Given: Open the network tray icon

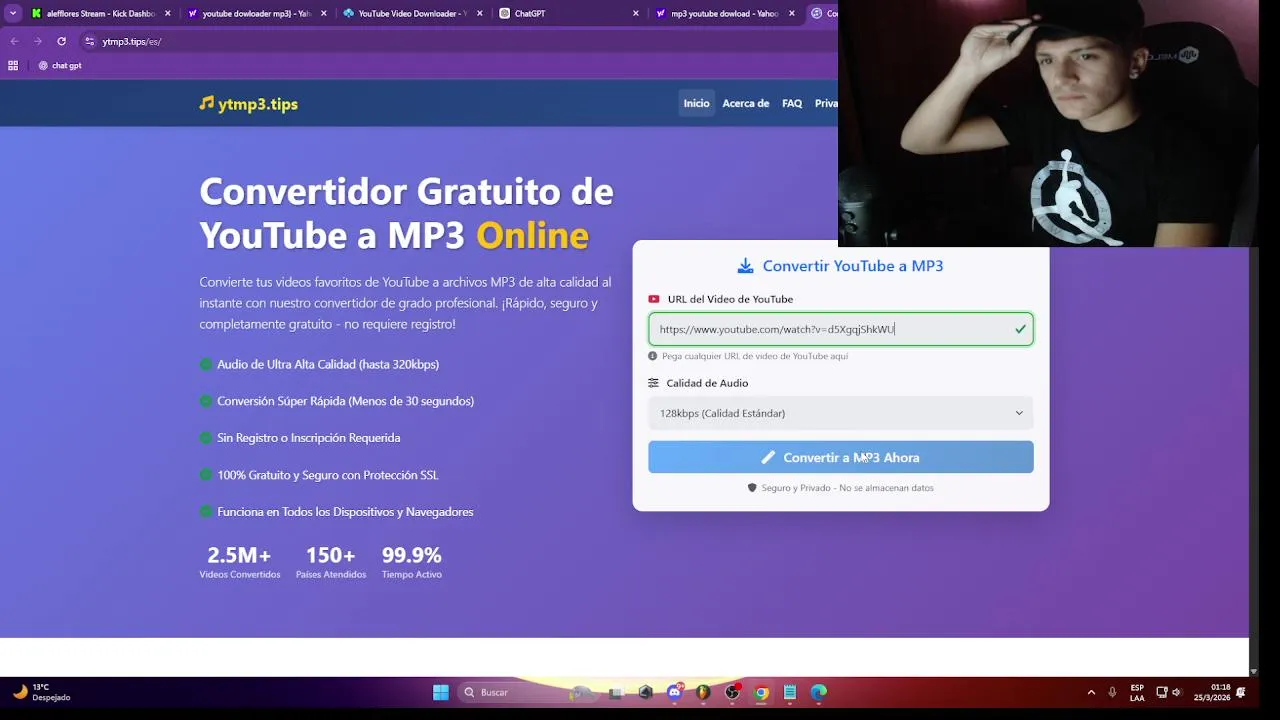Looking at the screenshot, I should pos(1162,692).
